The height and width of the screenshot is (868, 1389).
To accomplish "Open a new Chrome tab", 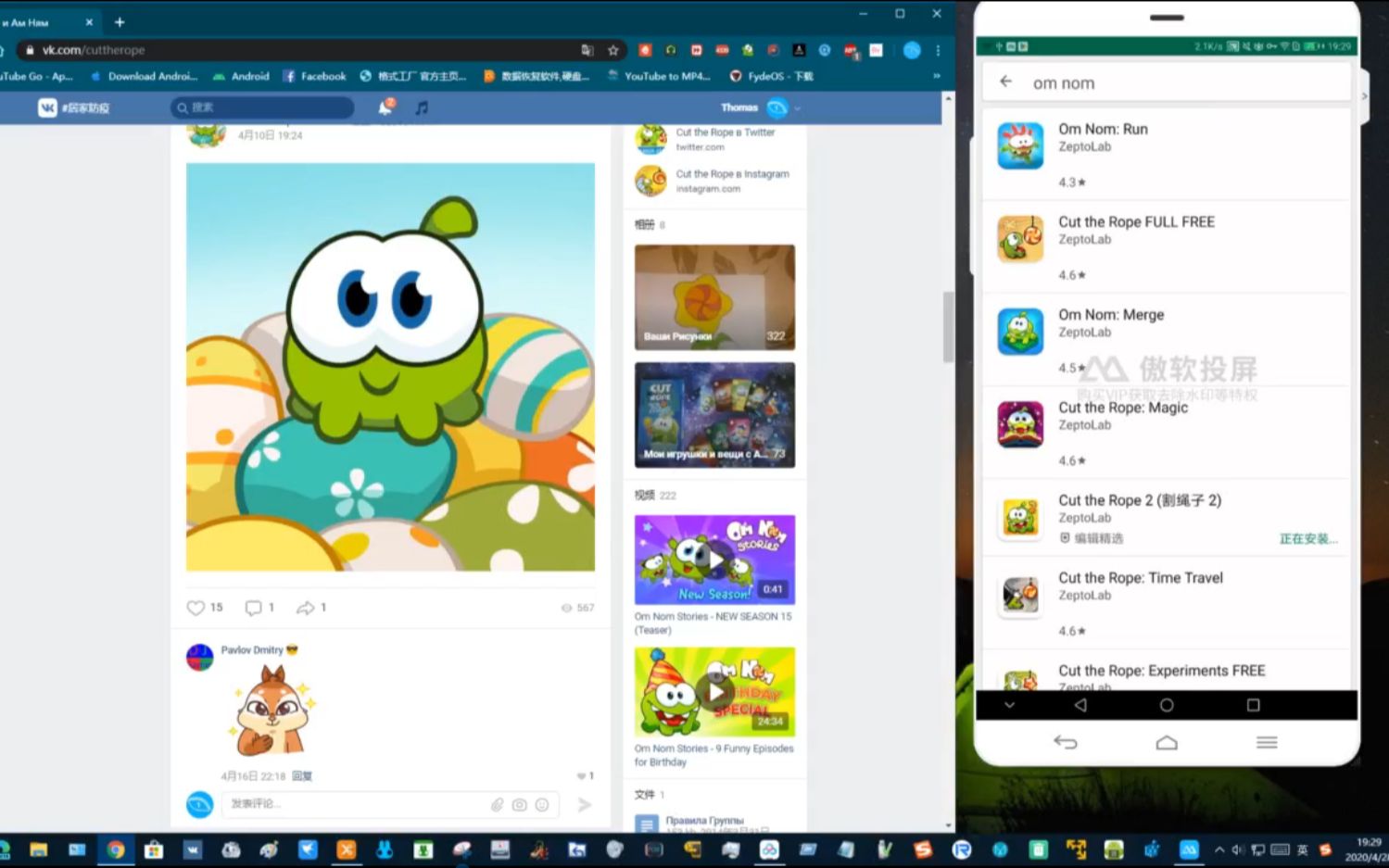I will coord(120,21).
